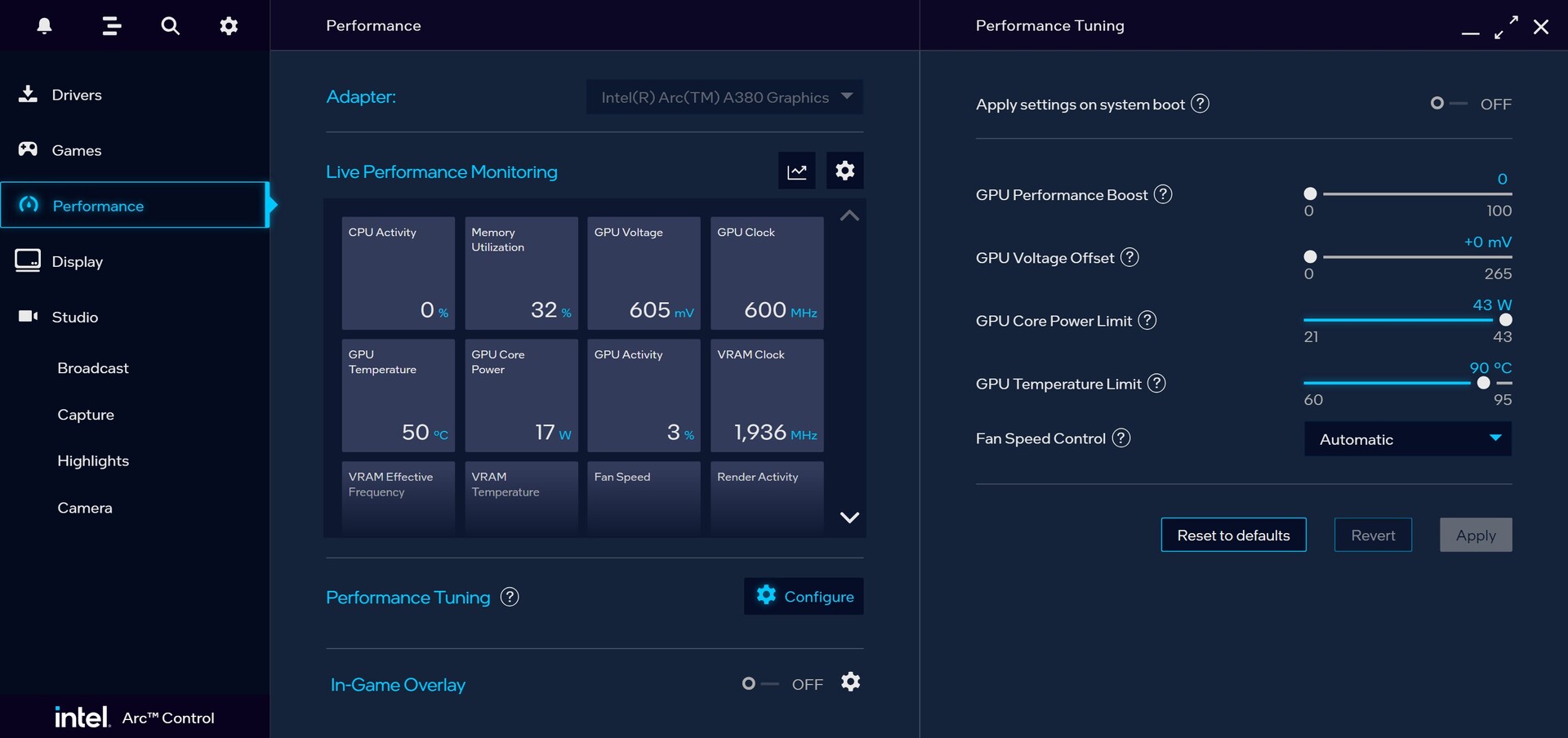This screenshot has height=738, width=1568.
Task: Open the Fan Speed Control Automatic dropdown
Action: (x=1407, y=439)
